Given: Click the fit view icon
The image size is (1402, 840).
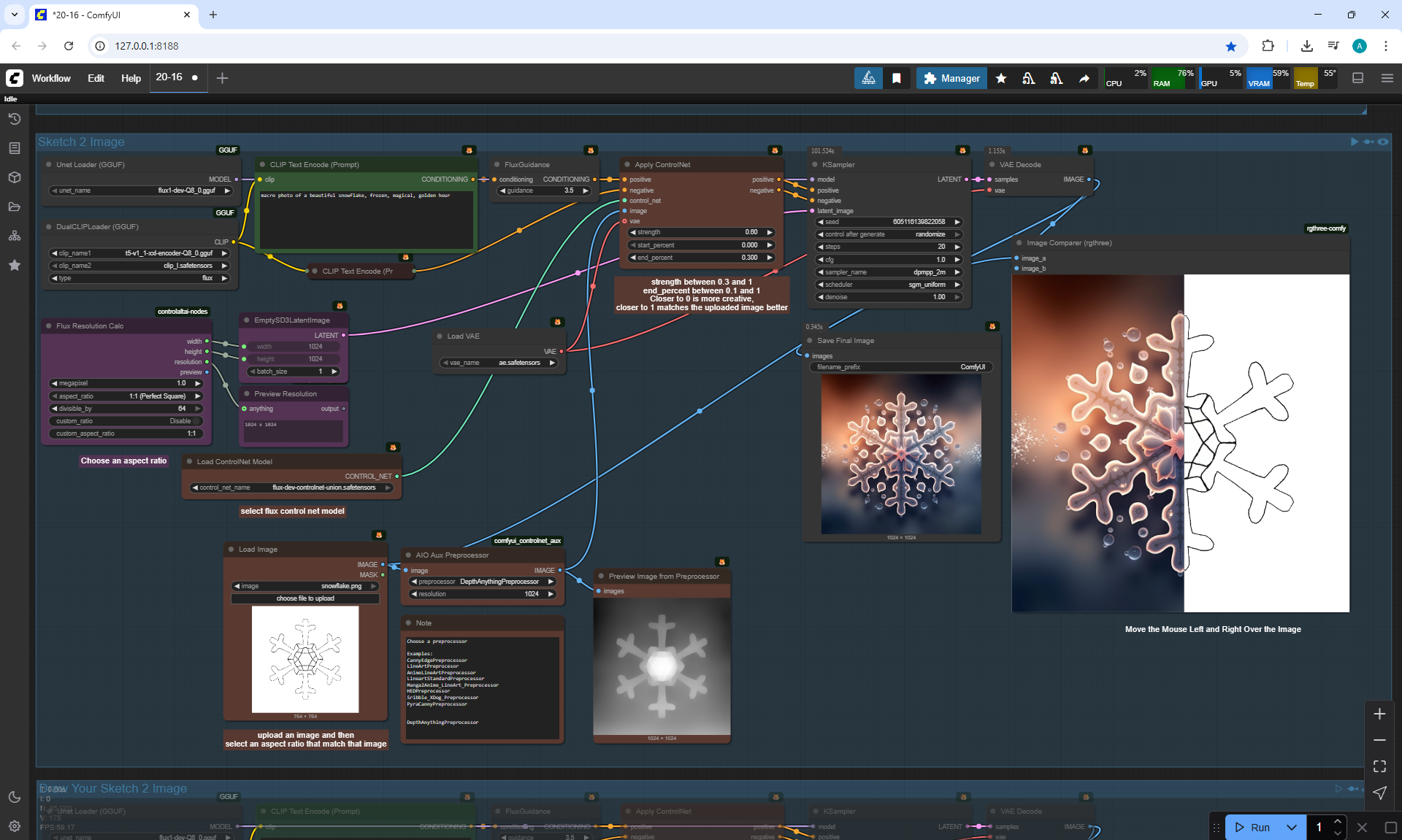Looking at the screenshot, I should click(x=1379, y=766).
